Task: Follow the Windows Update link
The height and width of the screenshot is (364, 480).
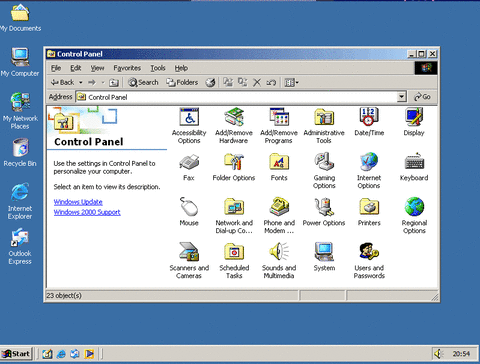Action: [x=78, y=202]
